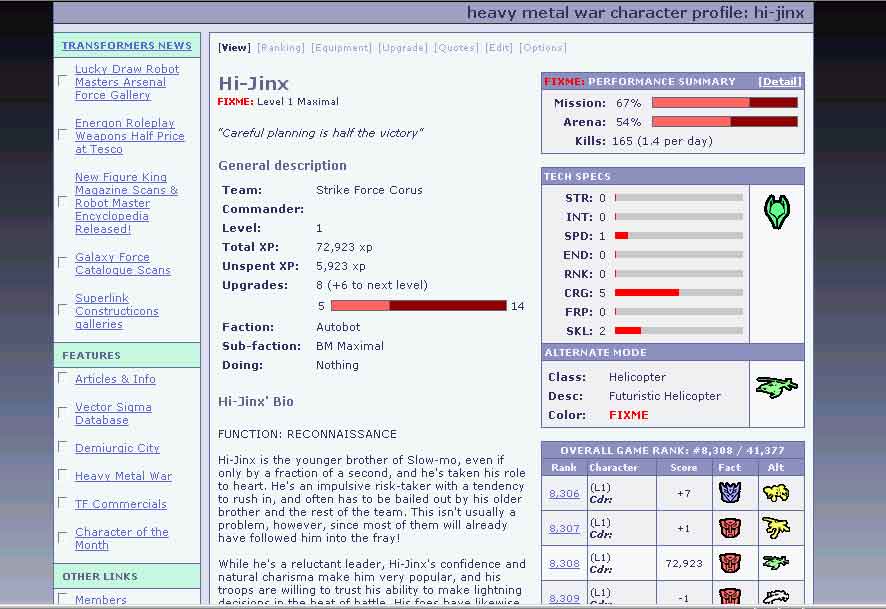
Task: Click the red Autobot icon for rank 8,307
Action: tap(730, 528)
